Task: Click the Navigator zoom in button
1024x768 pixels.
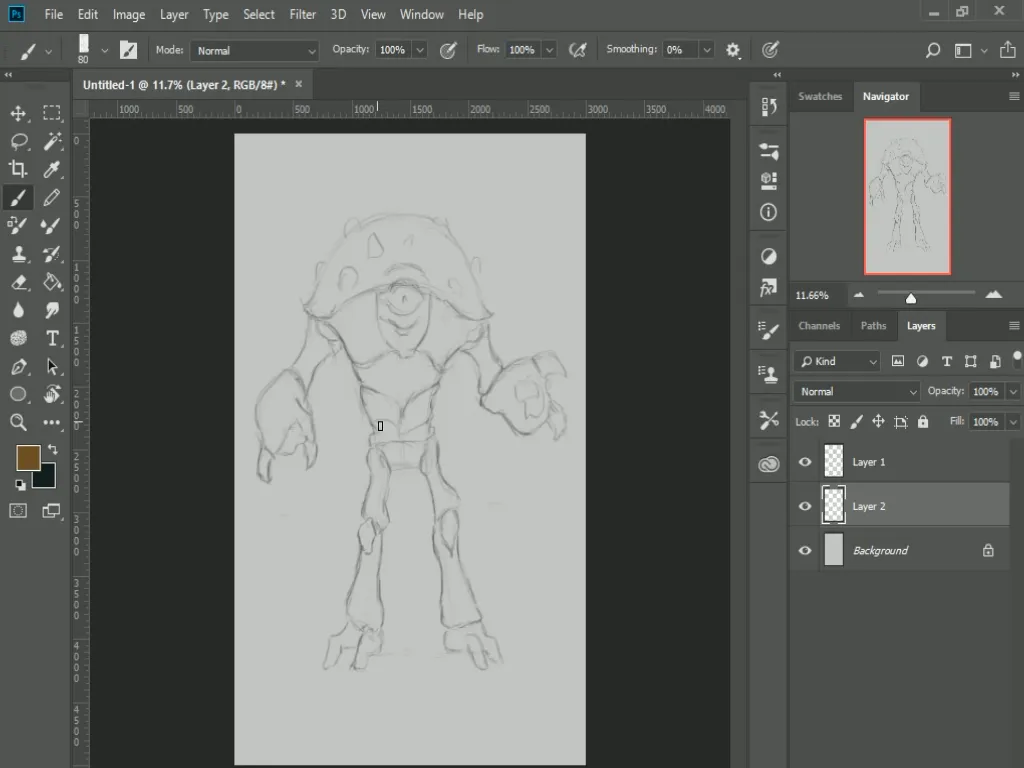Action: (x=993, y=295)
